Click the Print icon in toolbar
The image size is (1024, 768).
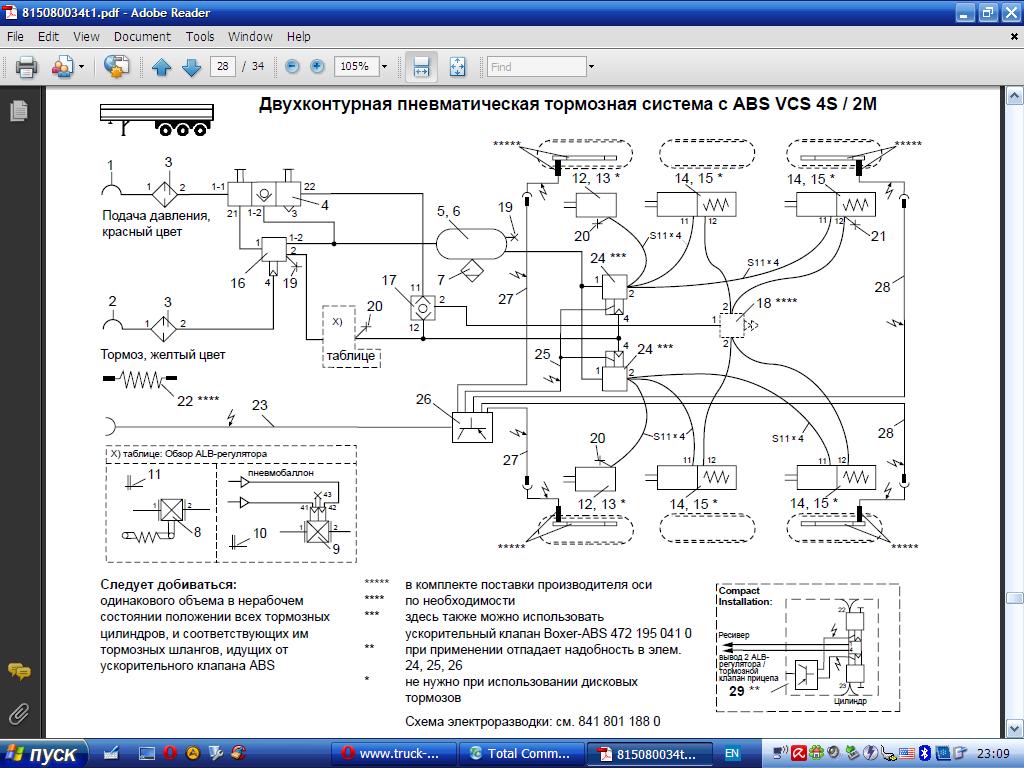click(x=26, y=67)
